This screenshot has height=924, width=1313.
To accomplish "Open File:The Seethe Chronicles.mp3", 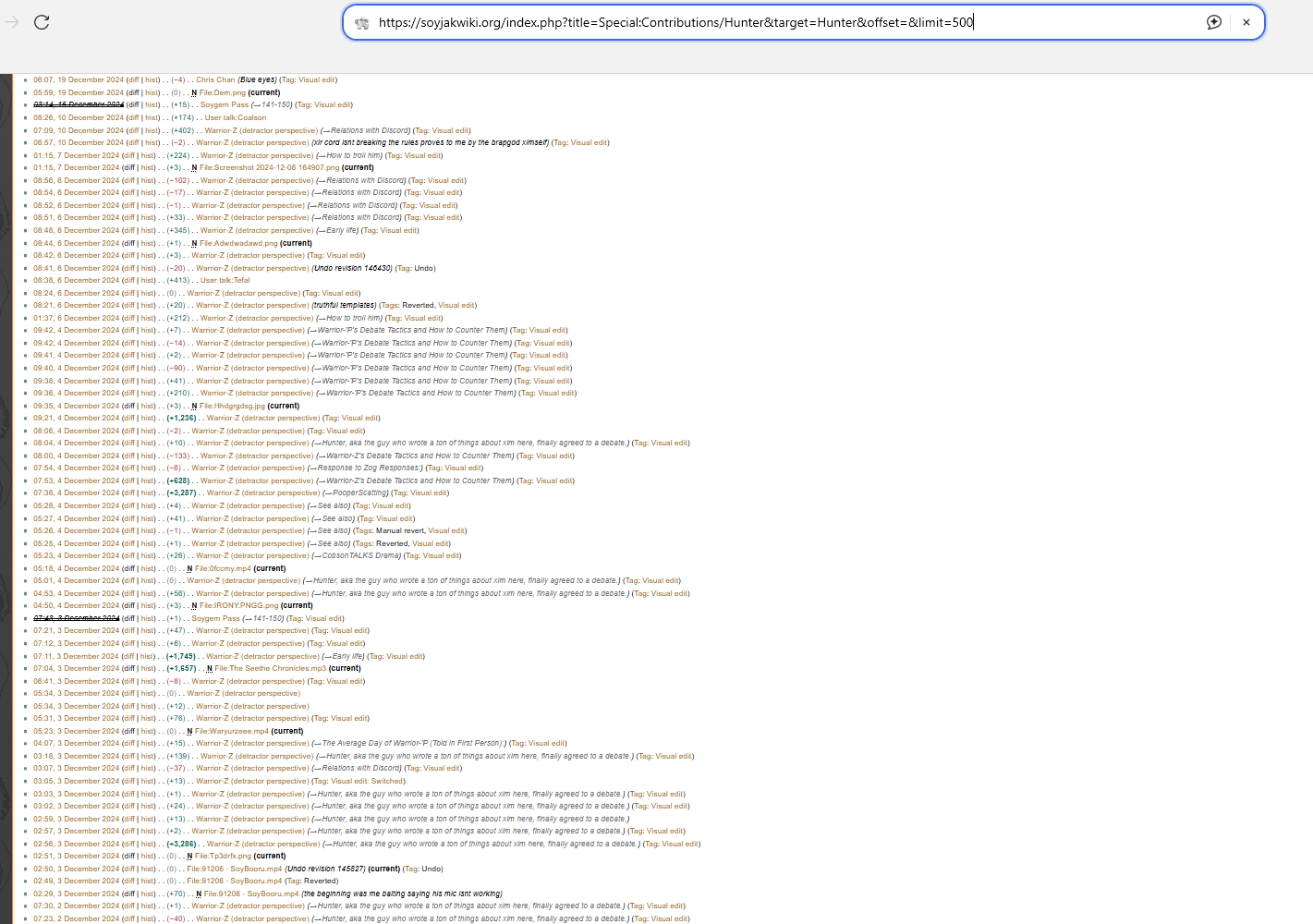I will click(x=270, y=668).
